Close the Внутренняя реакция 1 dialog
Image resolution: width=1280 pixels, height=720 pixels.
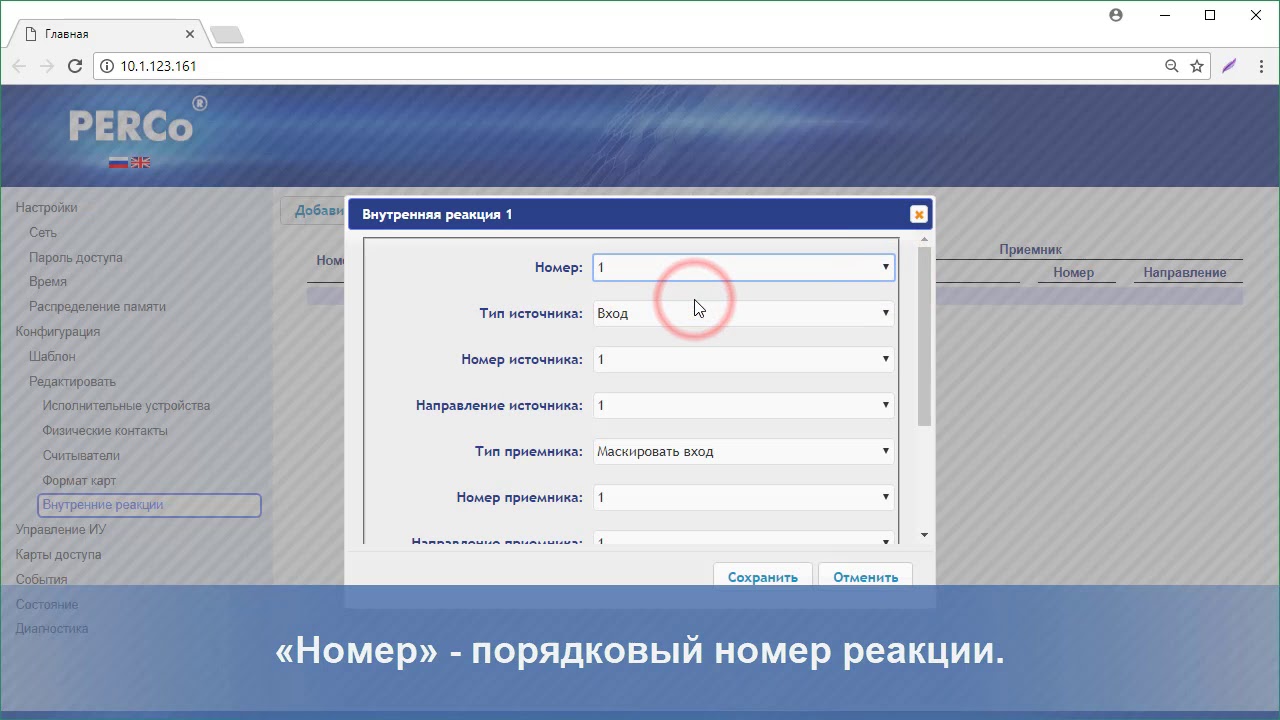coord(918,214)
